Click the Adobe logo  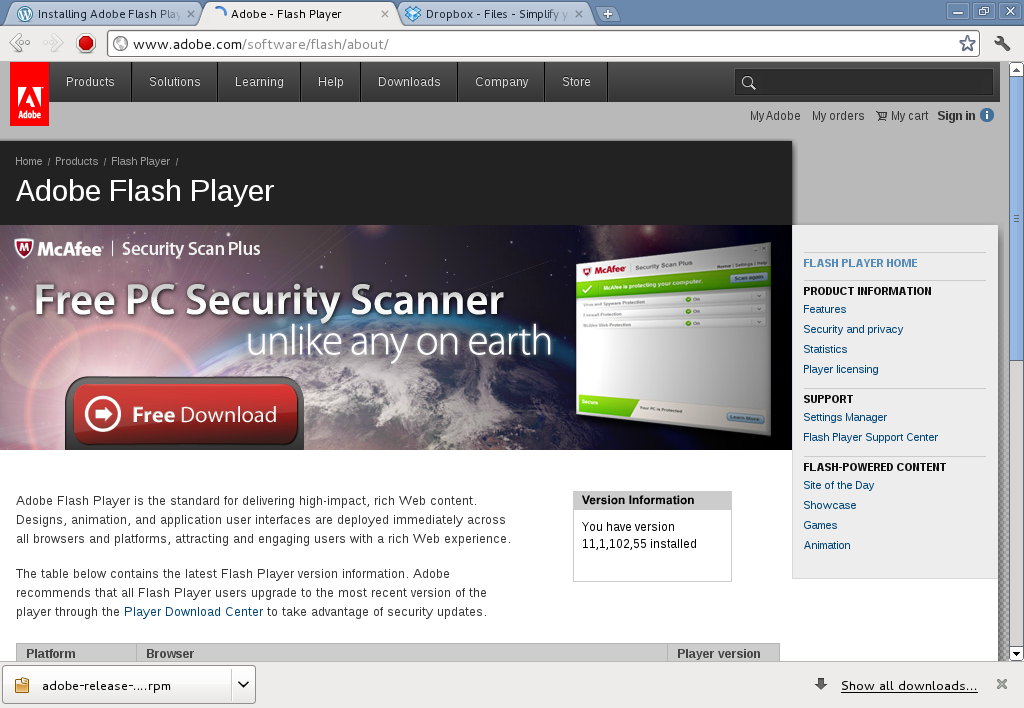tap(29, 94)
